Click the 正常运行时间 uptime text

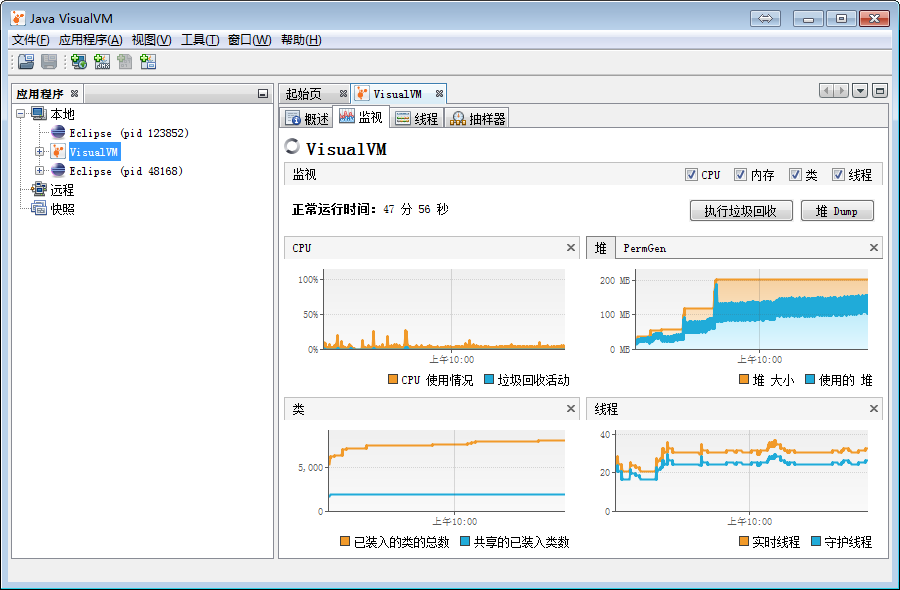(x=370, y=209)
